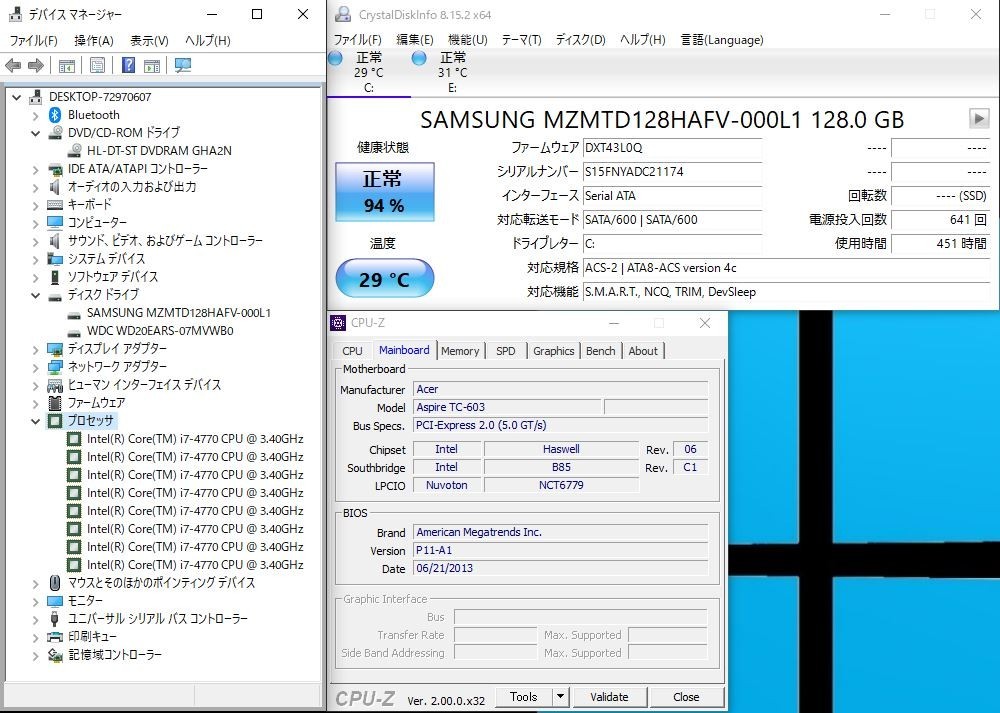Image resolution: width=1000 pixels, height=713 pixels.
Task: Click the USB controller category icon
Action: pyautogui.click(x=55, y=619)
